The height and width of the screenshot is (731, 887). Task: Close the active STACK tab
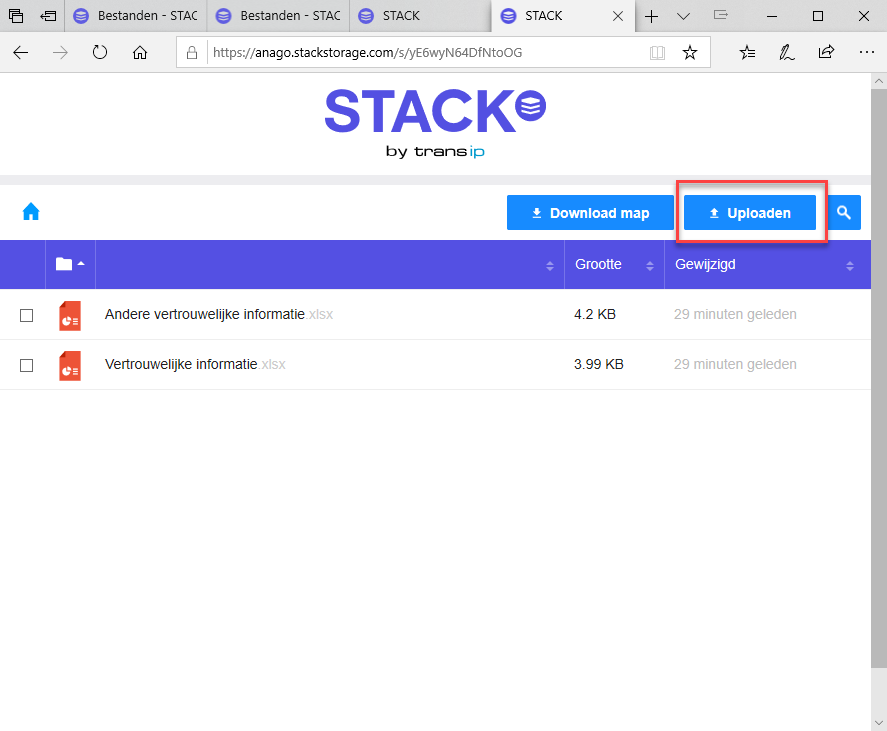618,16
